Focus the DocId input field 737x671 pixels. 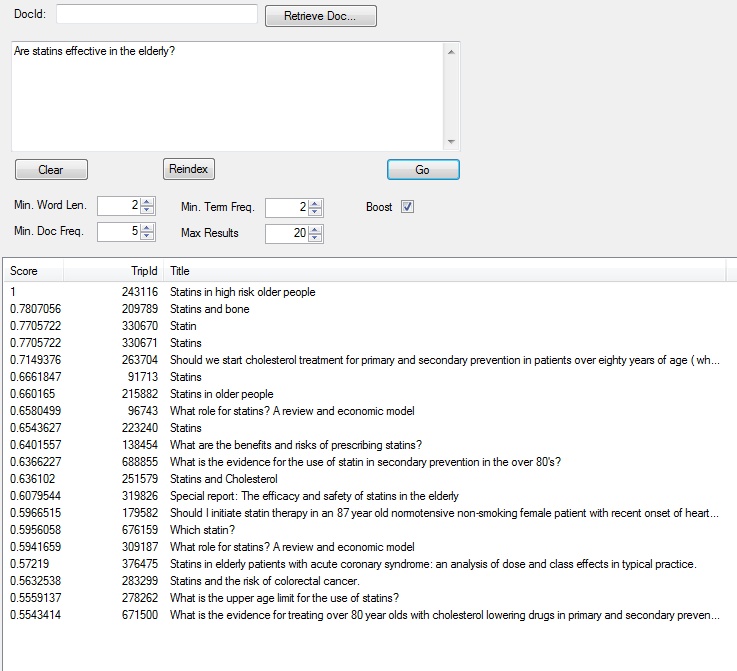click(x=157, y=14)
